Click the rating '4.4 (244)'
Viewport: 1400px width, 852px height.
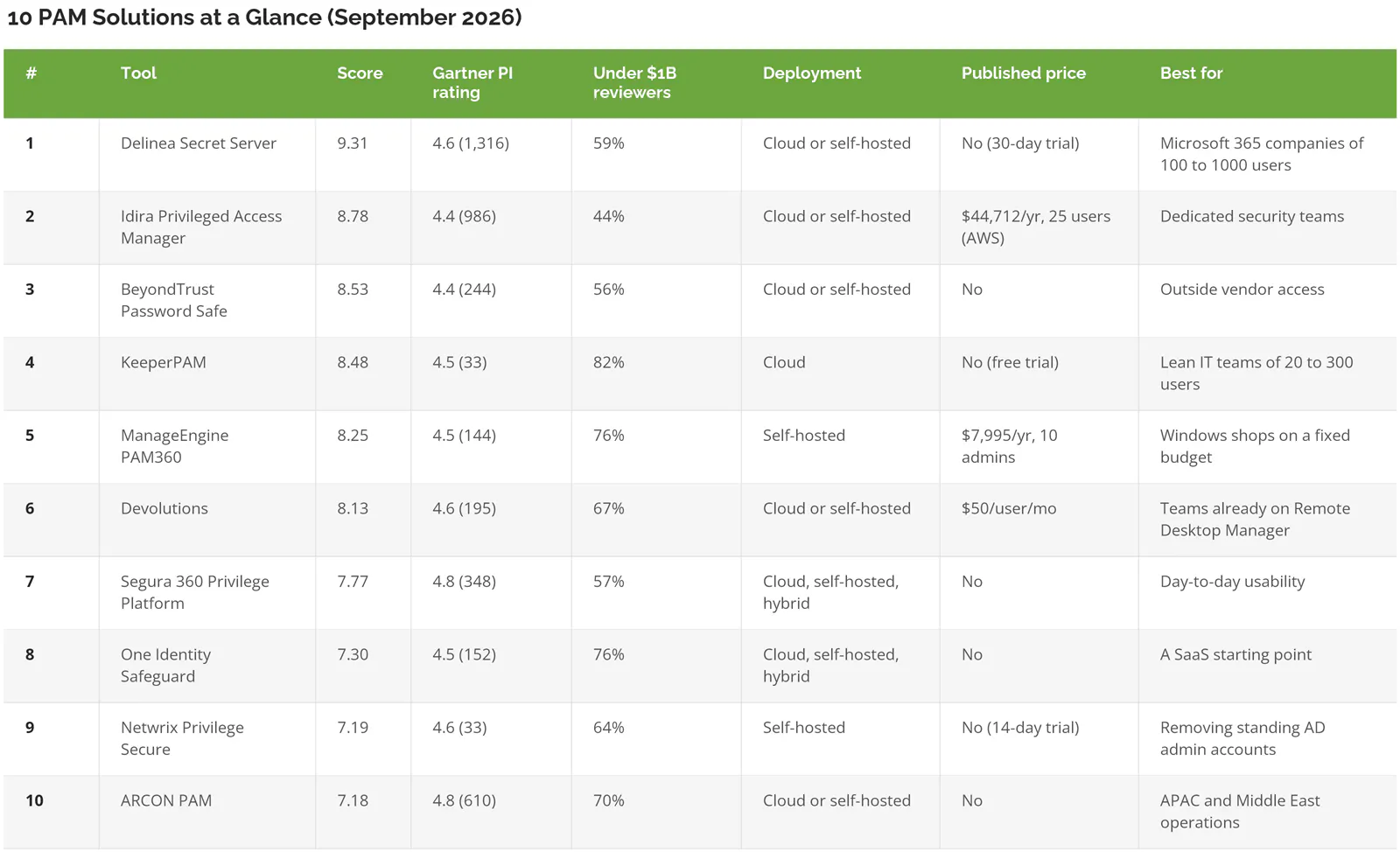(464, 290)
